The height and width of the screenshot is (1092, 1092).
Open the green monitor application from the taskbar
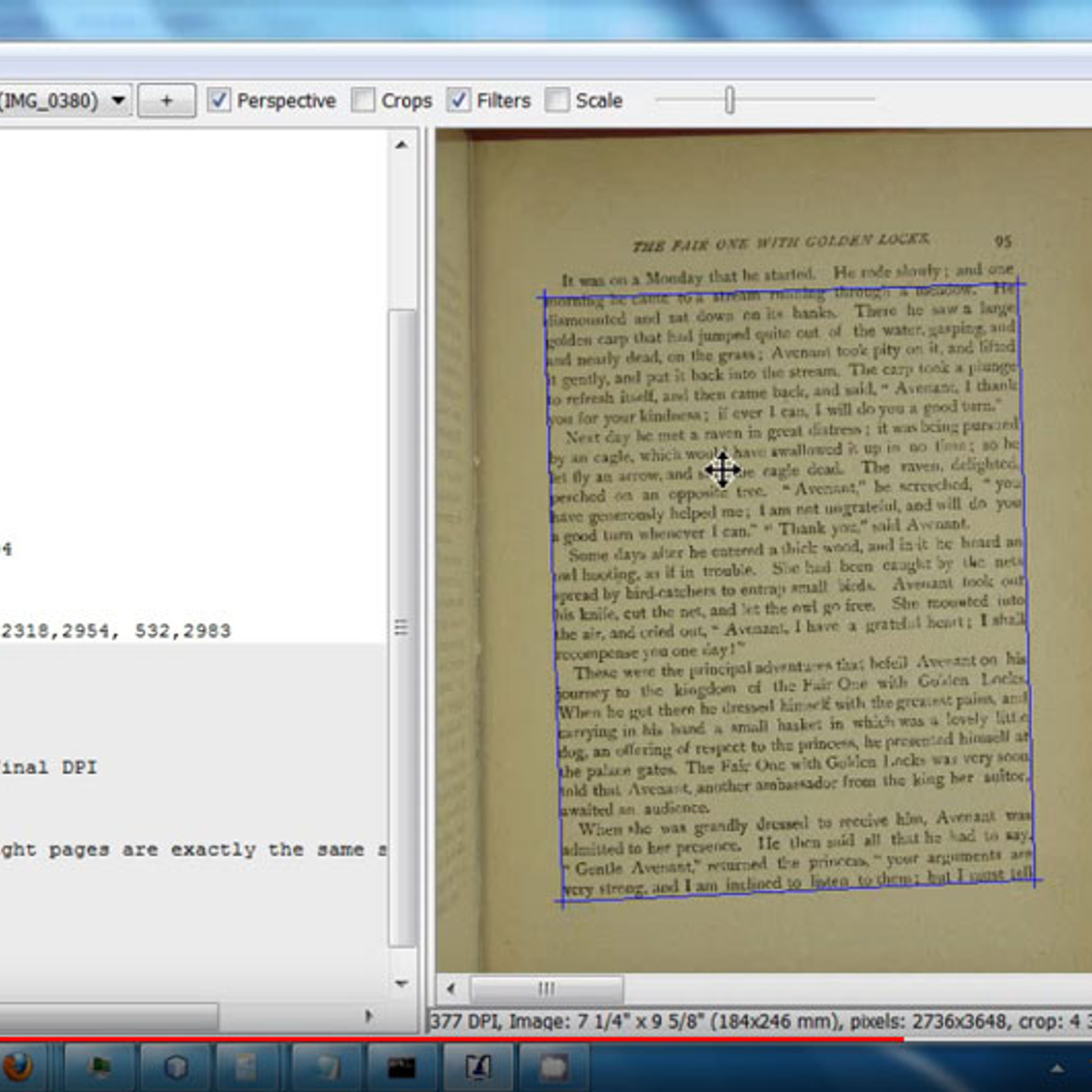pos(100,1067)
